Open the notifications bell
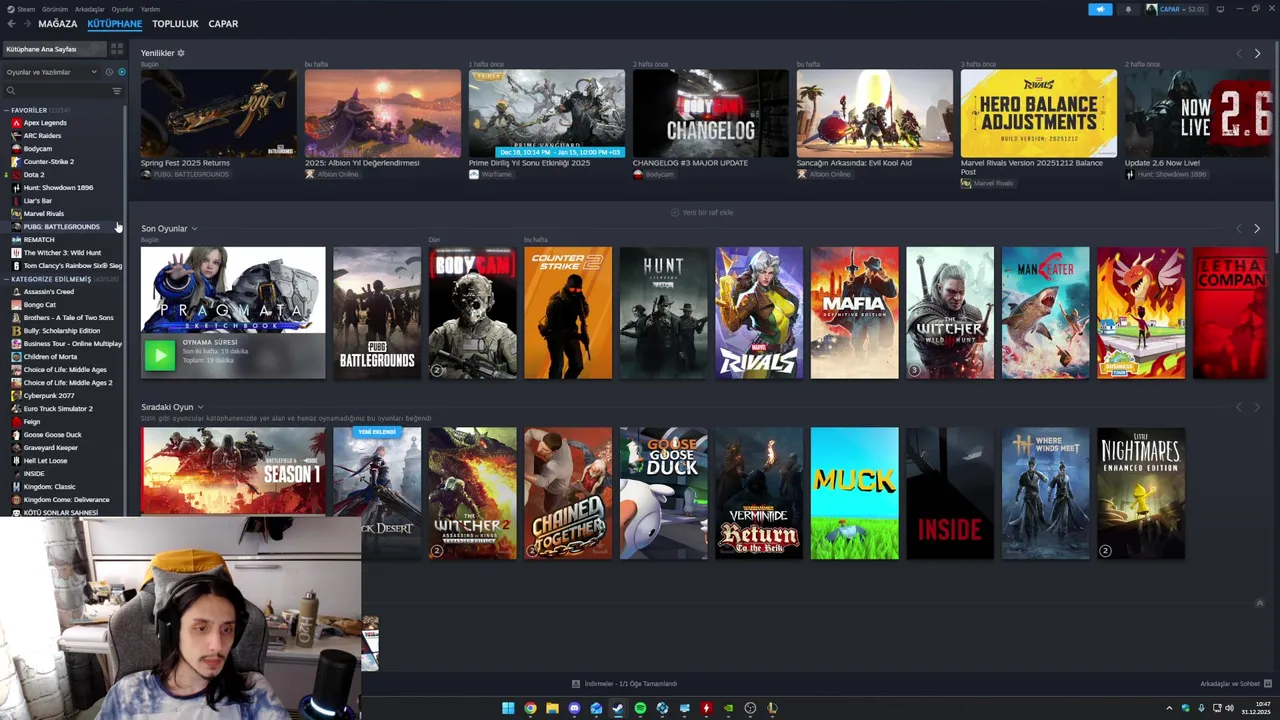Image resolution: width=1280 pixels, height=720 pixels. [x=1128, y=9]
